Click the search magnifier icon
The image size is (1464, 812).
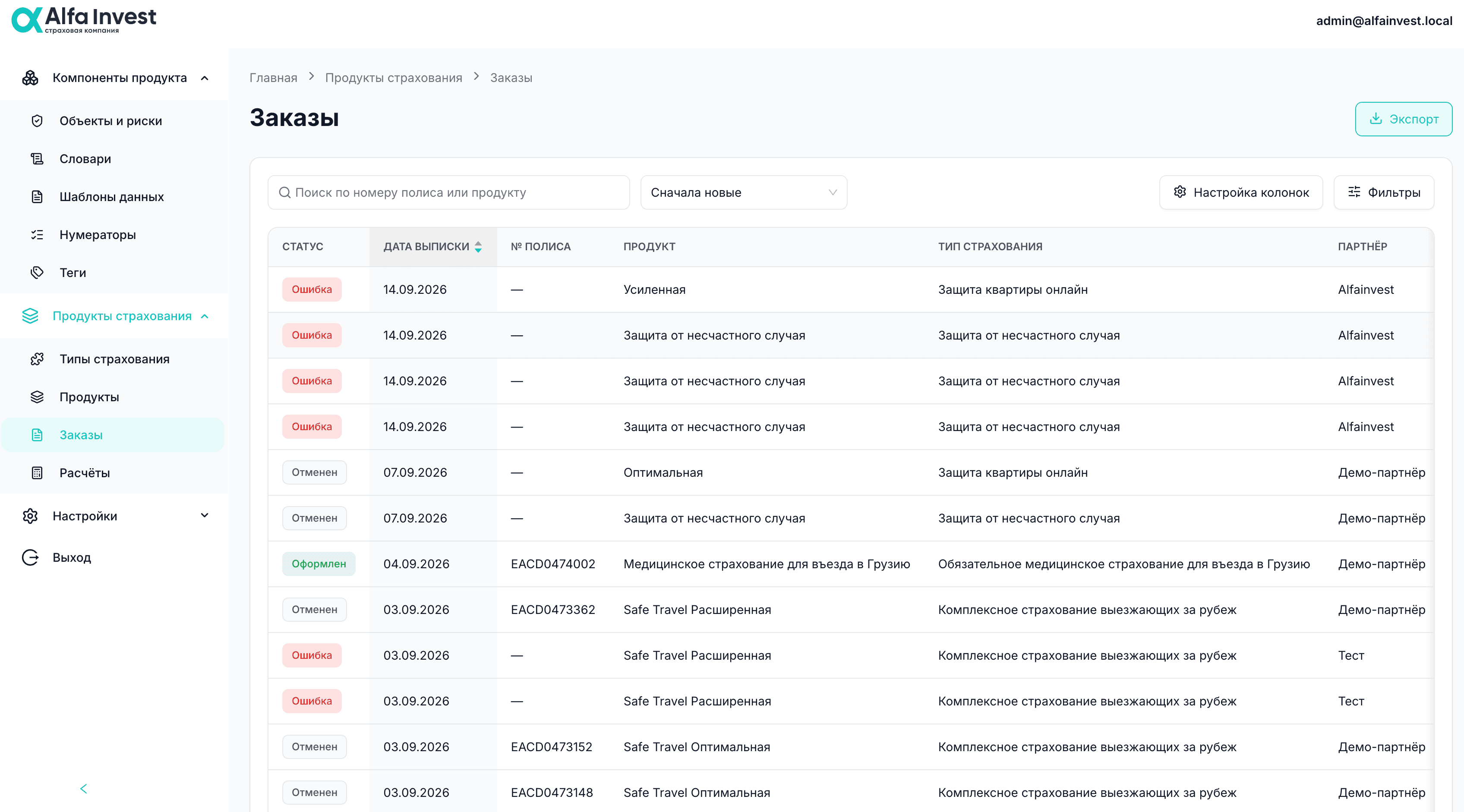click(285, 192)
